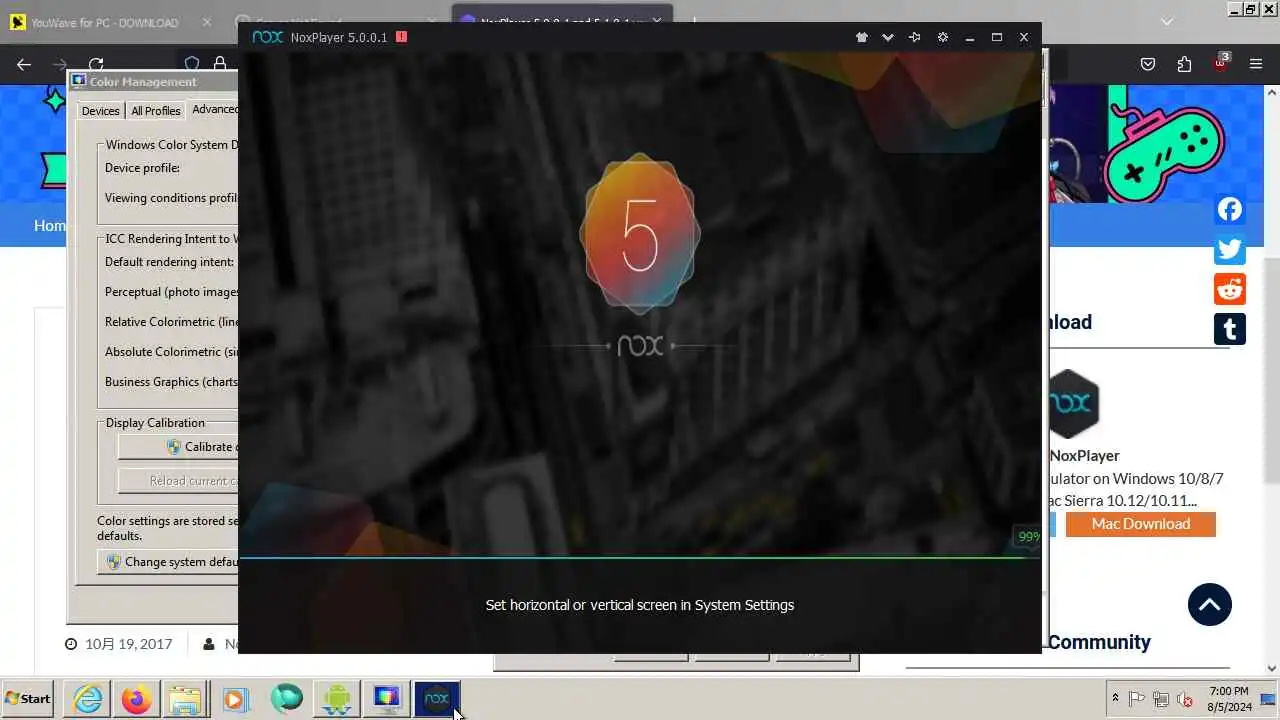This screenshot has width=1280, height=720.
Task: Click Action Center flag tray icon
Action: [x=1137, y=699]
